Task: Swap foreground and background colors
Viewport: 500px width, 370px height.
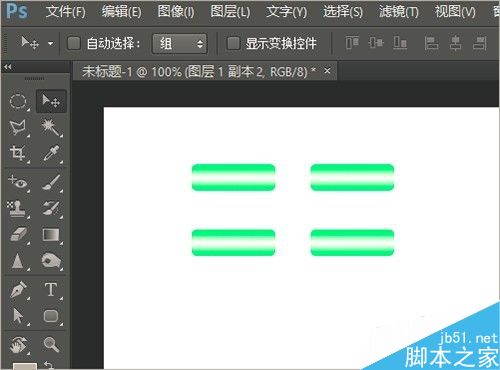Action: [50, 365]
